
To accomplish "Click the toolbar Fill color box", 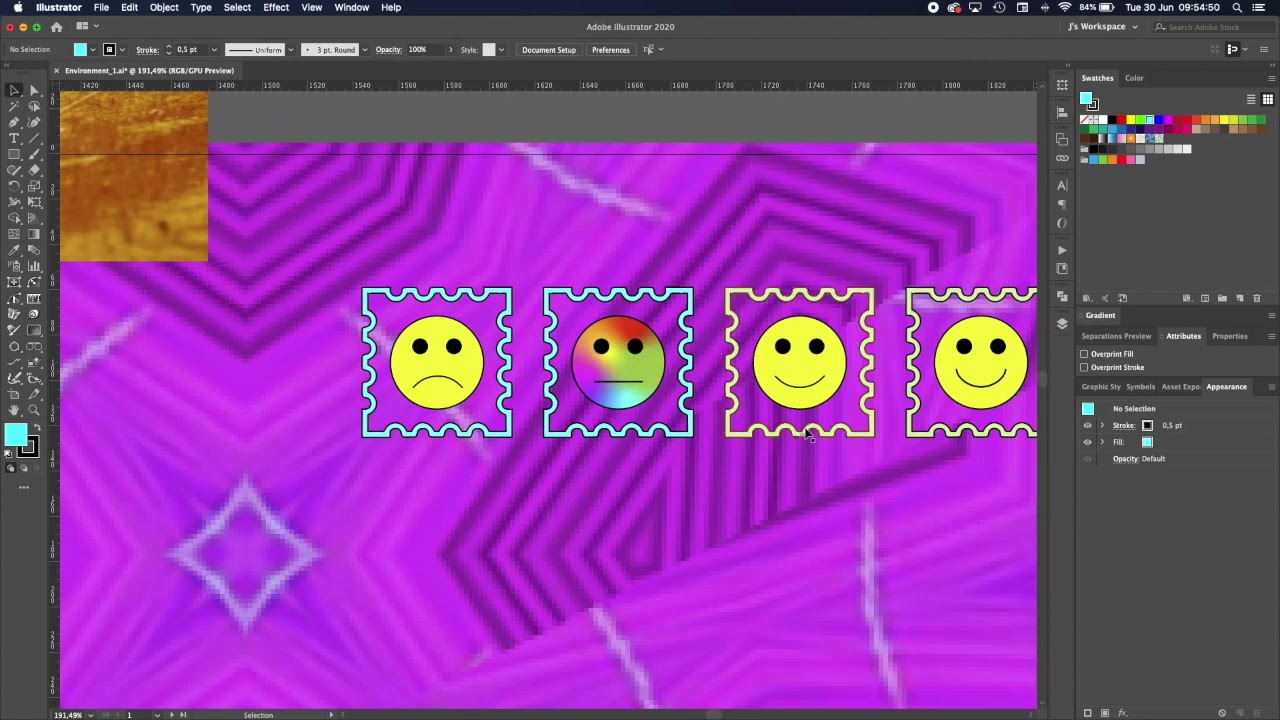I will coord(15,435).
